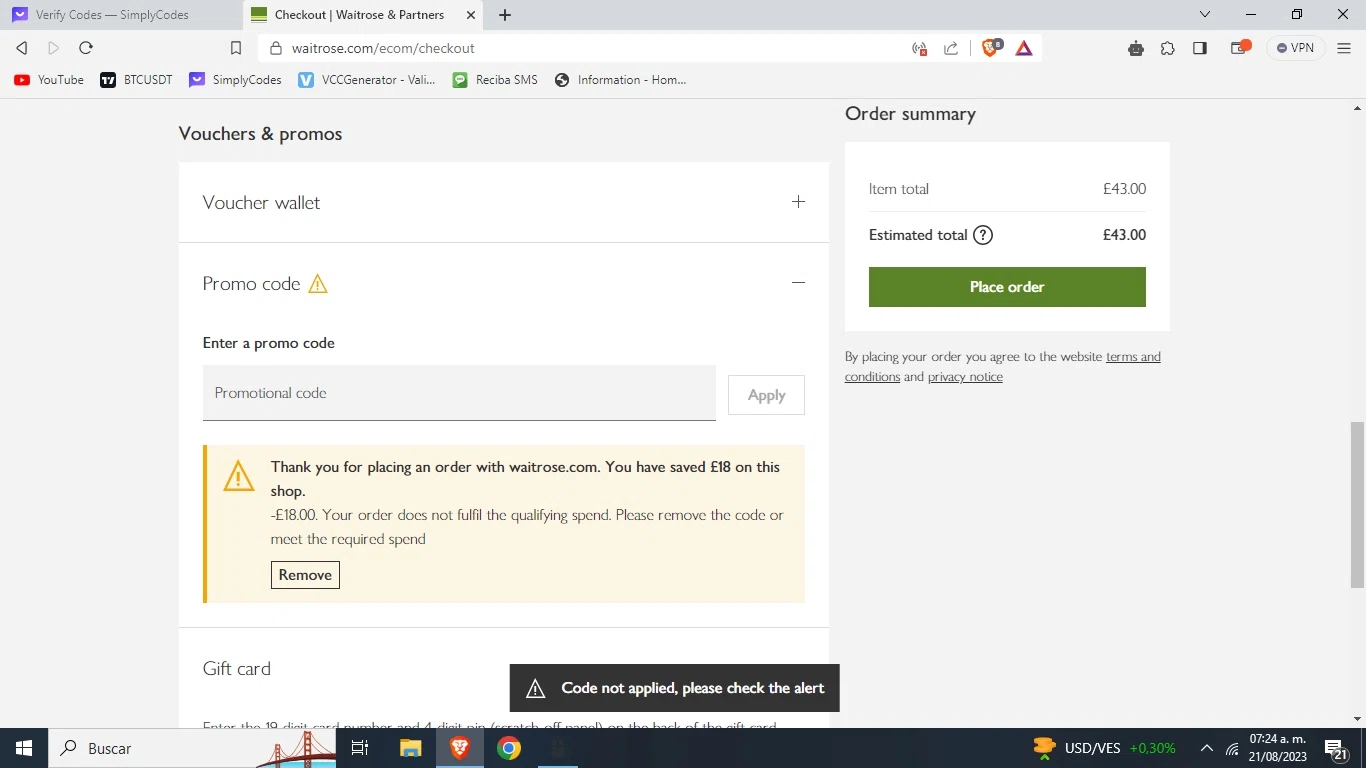The image size is (1366, 768).
Task: Open the Windows Start menu
Action: (x=23, y=748)
